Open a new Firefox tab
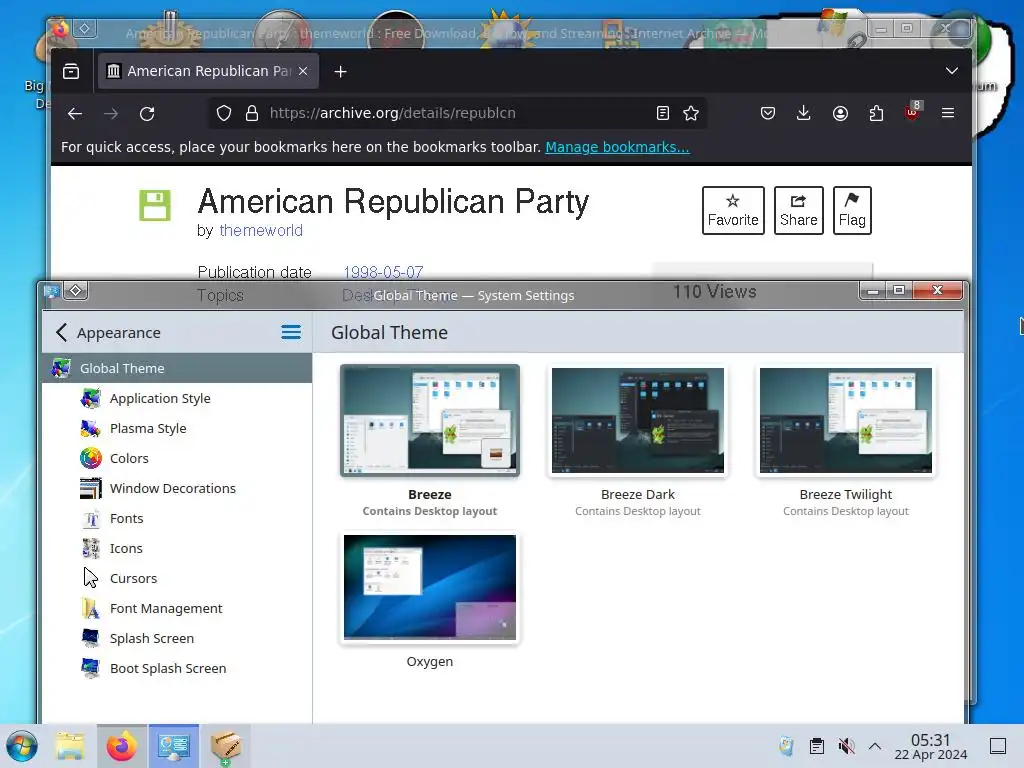The height and width of the screenshot is (768, 1024). pyautogui.click(x=340, y=72)
